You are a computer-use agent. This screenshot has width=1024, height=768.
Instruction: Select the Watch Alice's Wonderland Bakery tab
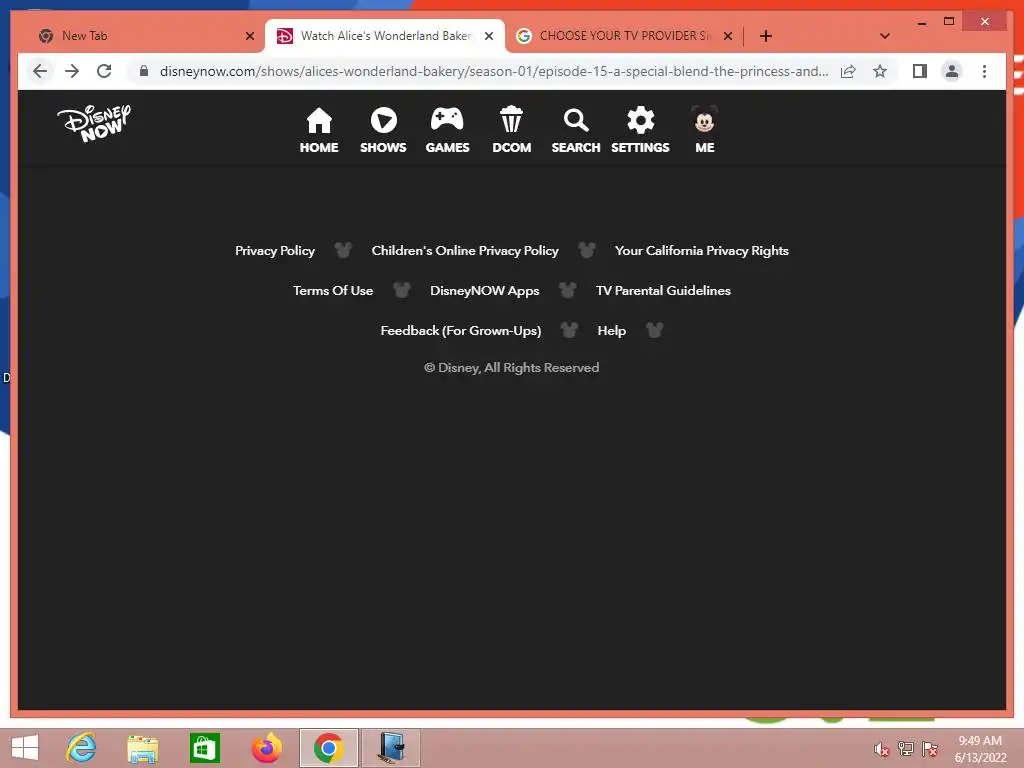tap(384, 36)
